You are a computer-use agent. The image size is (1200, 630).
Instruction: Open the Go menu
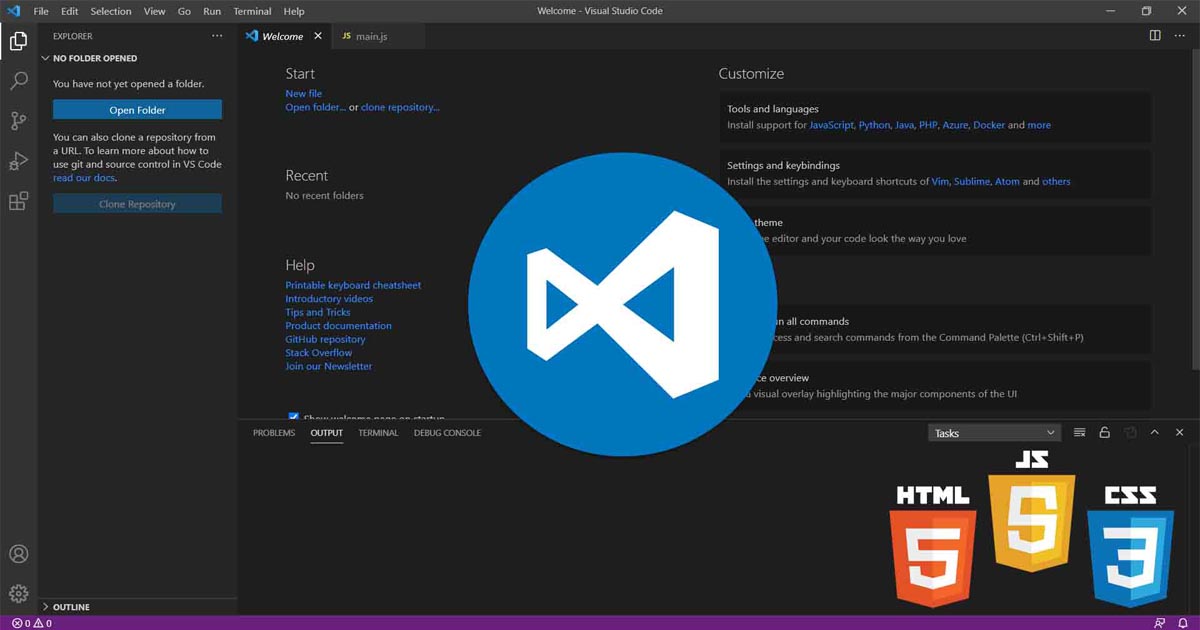coord(184,11)
